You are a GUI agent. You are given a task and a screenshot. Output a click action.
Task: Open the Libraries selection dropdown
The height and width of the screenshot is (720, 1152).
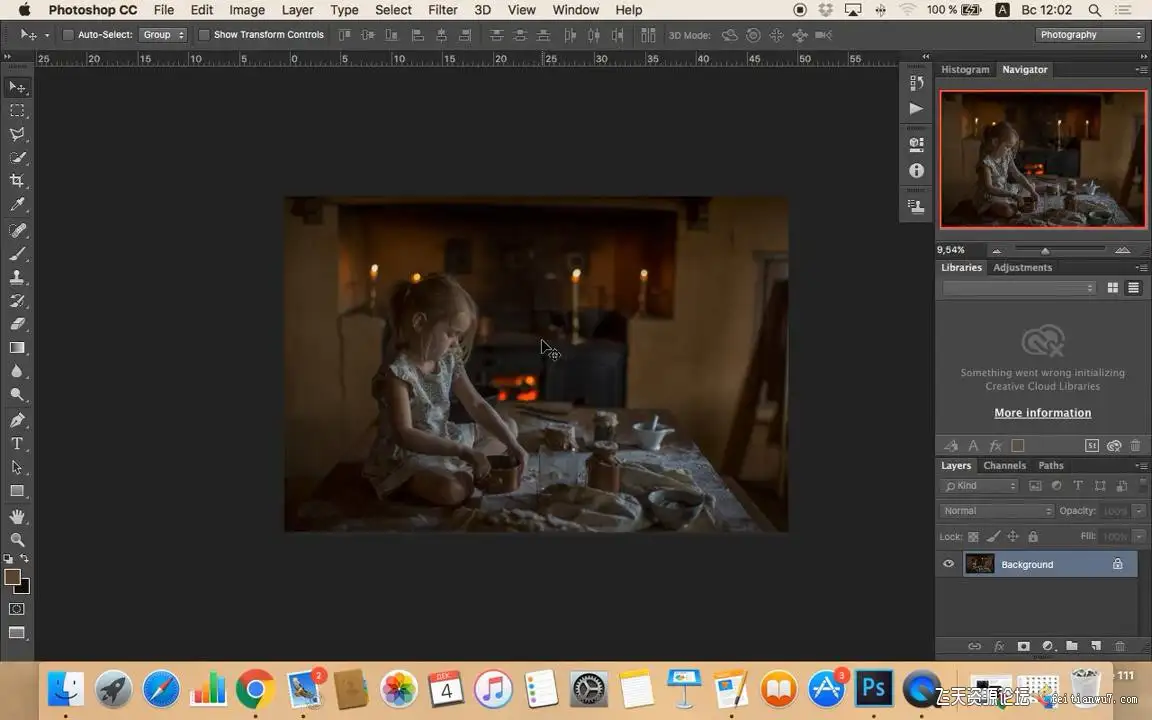(x=1020, y=288)
